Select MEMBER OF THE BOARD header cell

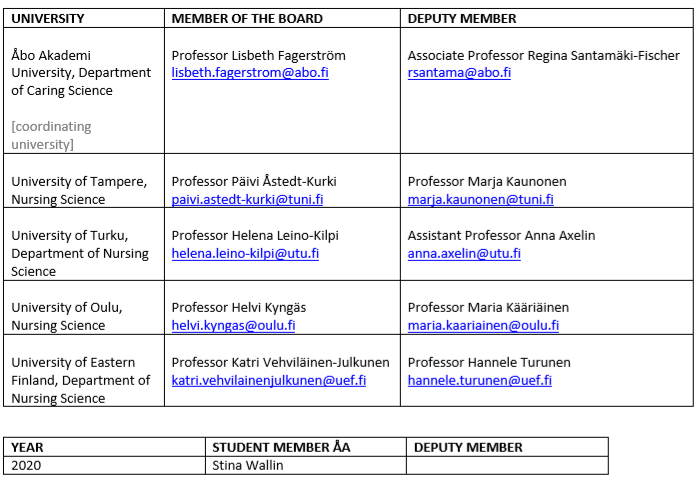(282, 18)
